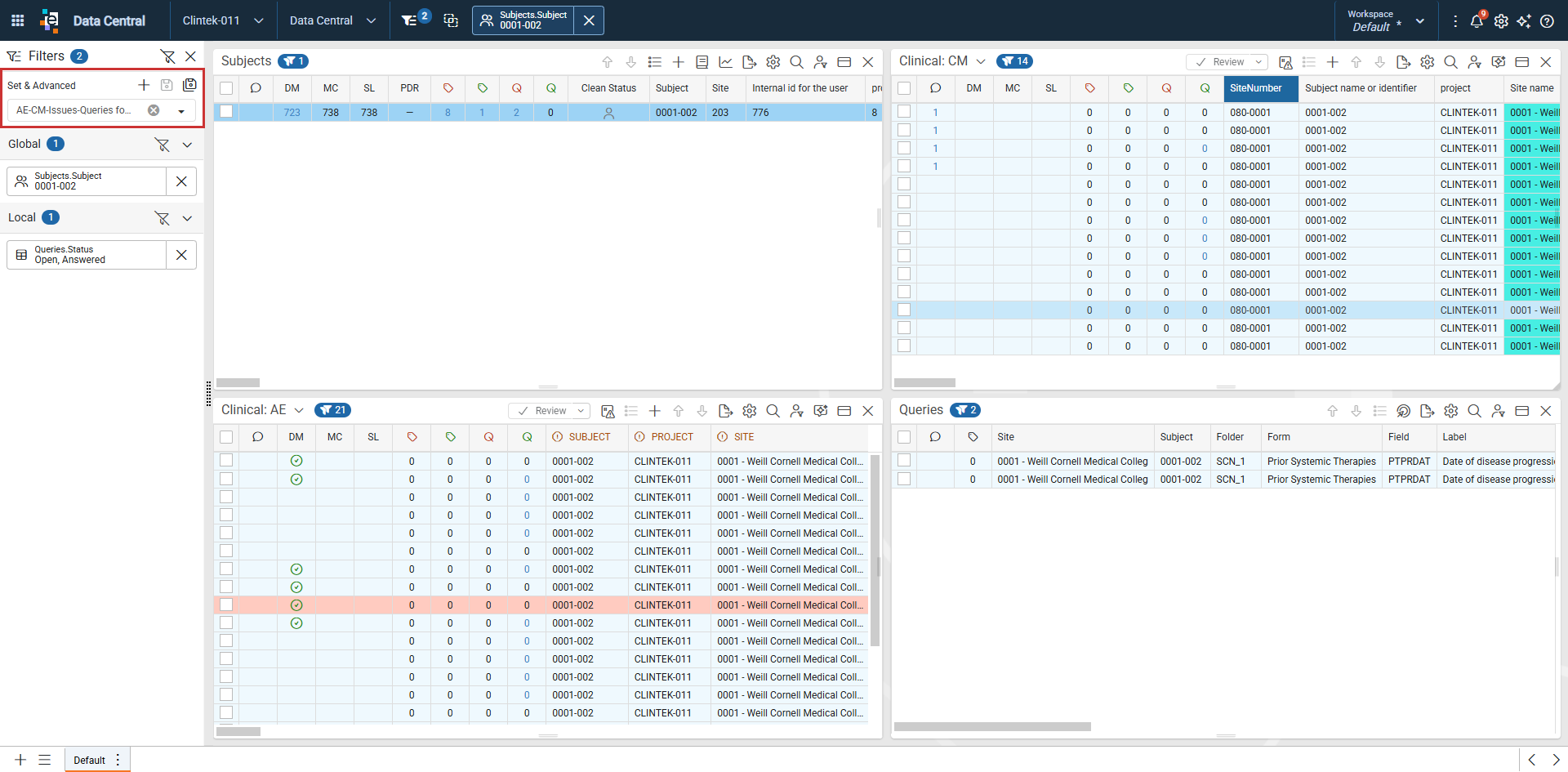Click the save-as filter set icon
1568x772 pixels.
(189, 85)
